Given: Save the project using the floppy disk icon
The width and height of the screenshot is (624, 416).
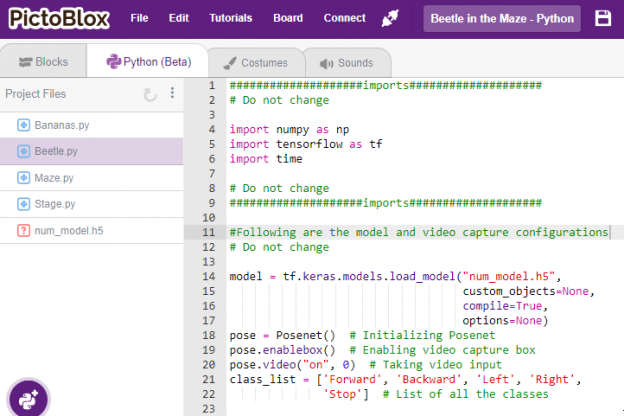Looking at the screenshot, I should click(x=603, y=18).
